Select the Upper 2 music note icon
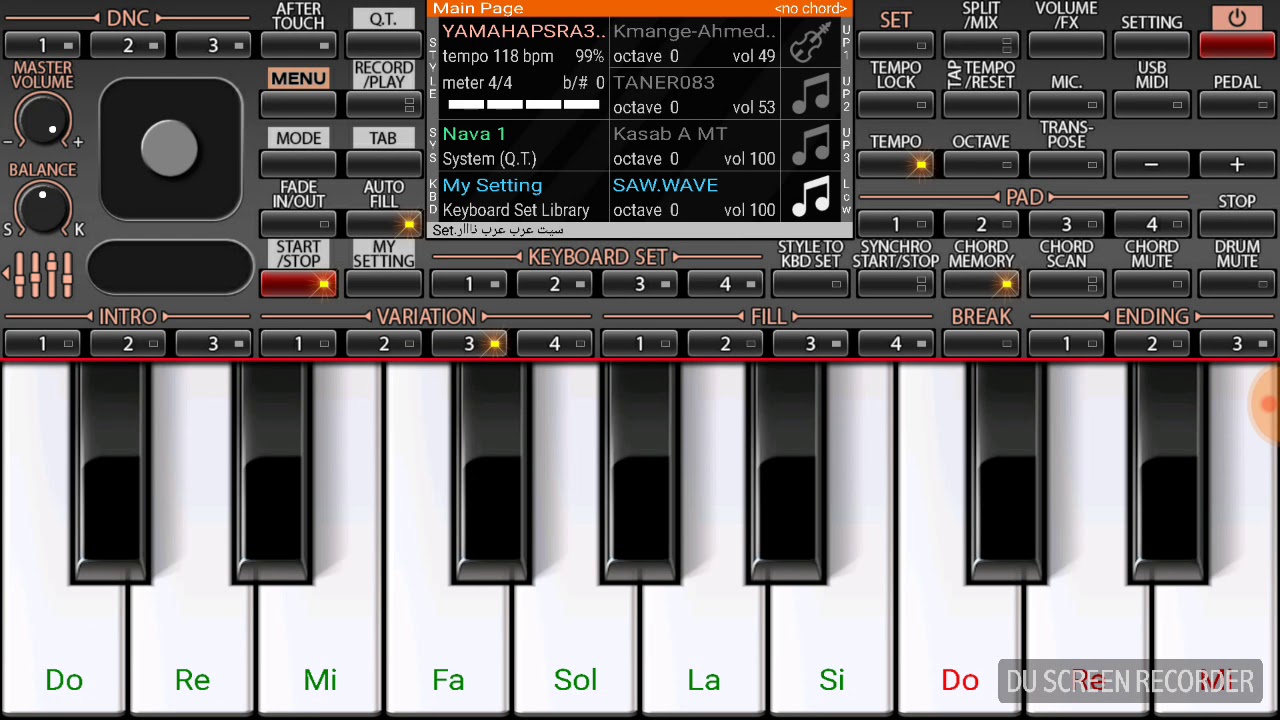The width and height of the screenshot is (1280, 720). [x=811, y=94]
